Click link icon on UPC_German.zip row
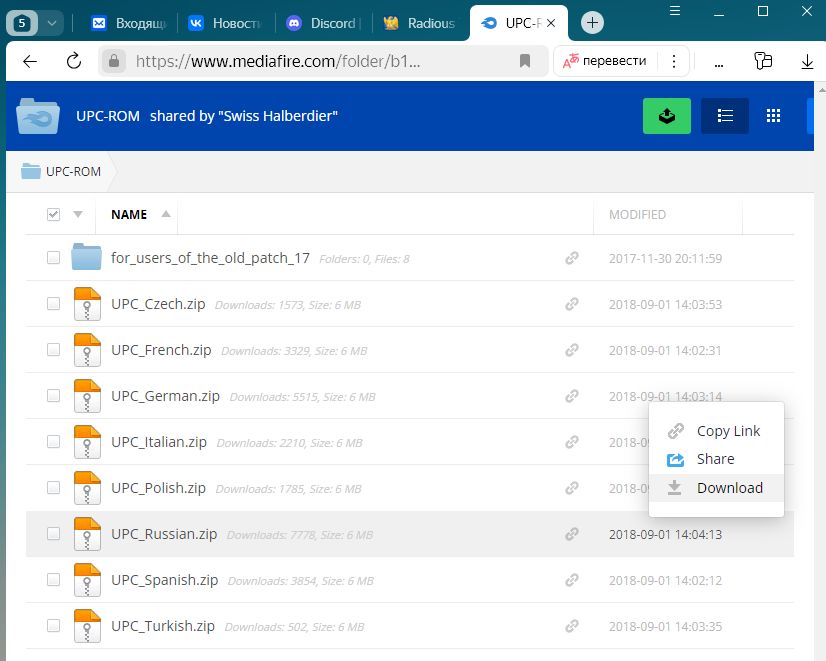This screenshot has height=661, width=826. [x=572, y=396]
